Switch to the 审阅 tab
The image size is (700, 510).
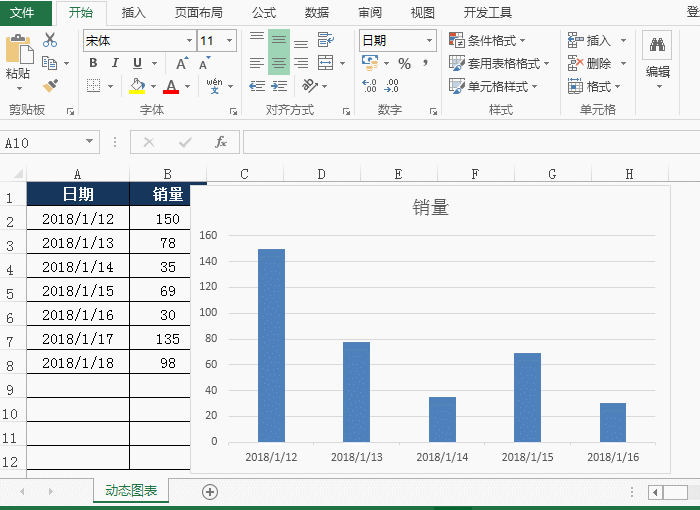click(x=370, y=13)
